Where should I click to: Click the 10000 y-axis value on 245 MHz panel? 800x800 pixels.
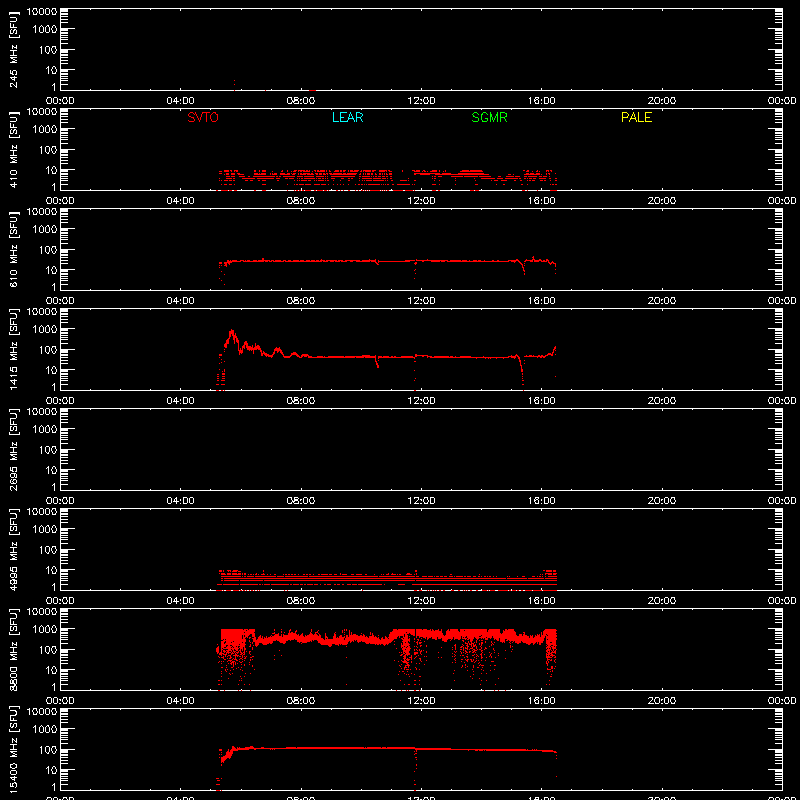click(42, 12)
